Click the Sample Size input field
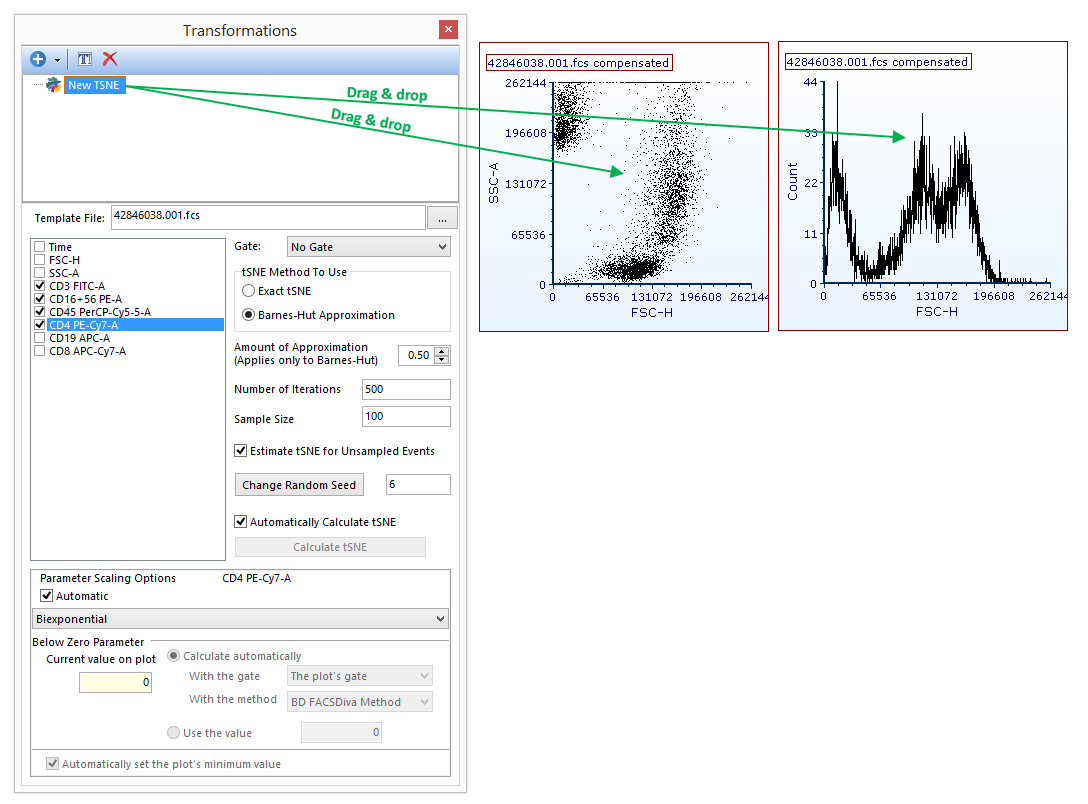The image size is (1088, 804). point(405,417)
